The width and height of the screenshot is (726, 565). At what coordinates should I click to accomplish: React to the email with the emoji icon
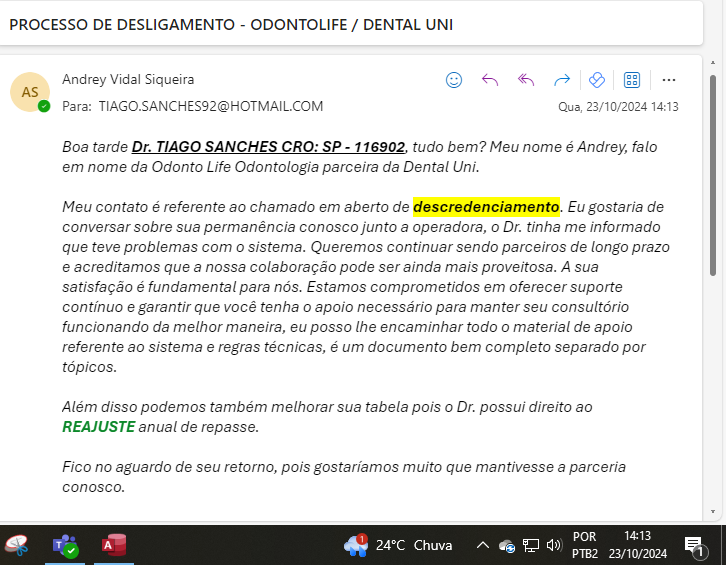tap(454, 80)
